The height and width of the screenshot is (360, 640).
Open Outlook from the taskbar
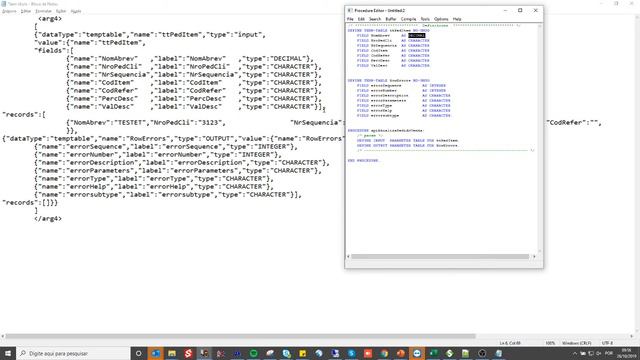(156, 353)
